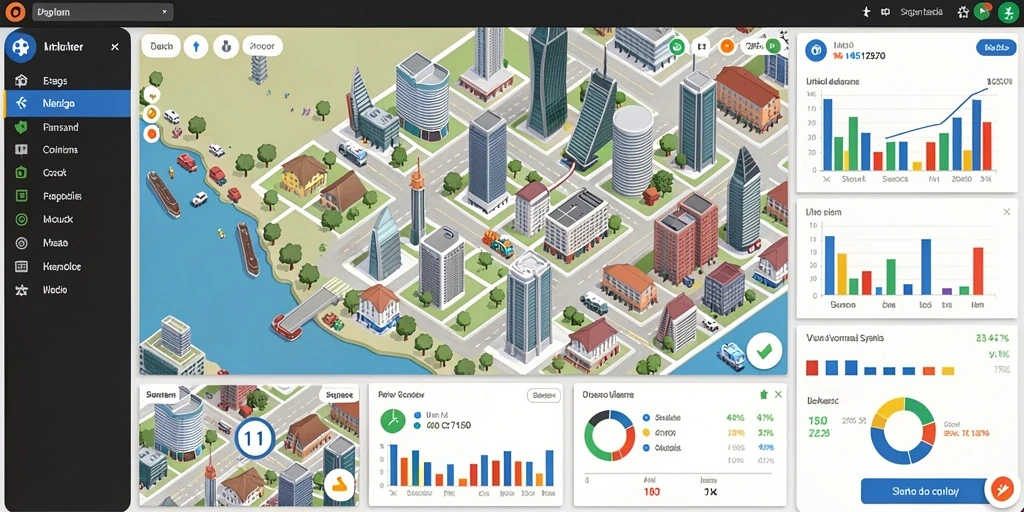Click the Santem label on minimap thumbnail
Image resolution: width=1024 pixels, height=512 pixels.
pyautogui.click(x=159, y=394)
